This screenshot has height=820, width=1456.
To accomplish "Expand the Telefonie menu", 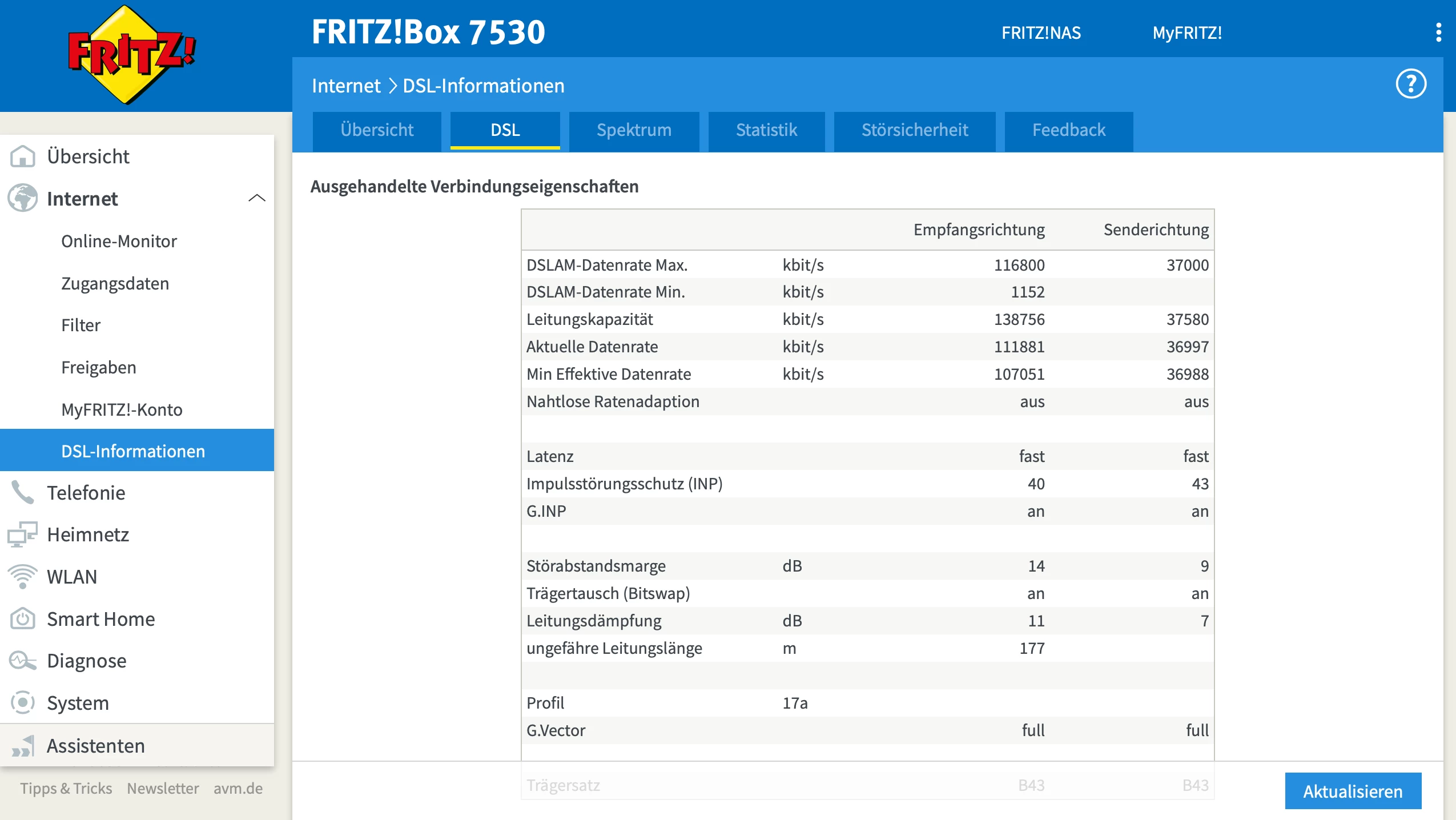I will coord(86,492).
